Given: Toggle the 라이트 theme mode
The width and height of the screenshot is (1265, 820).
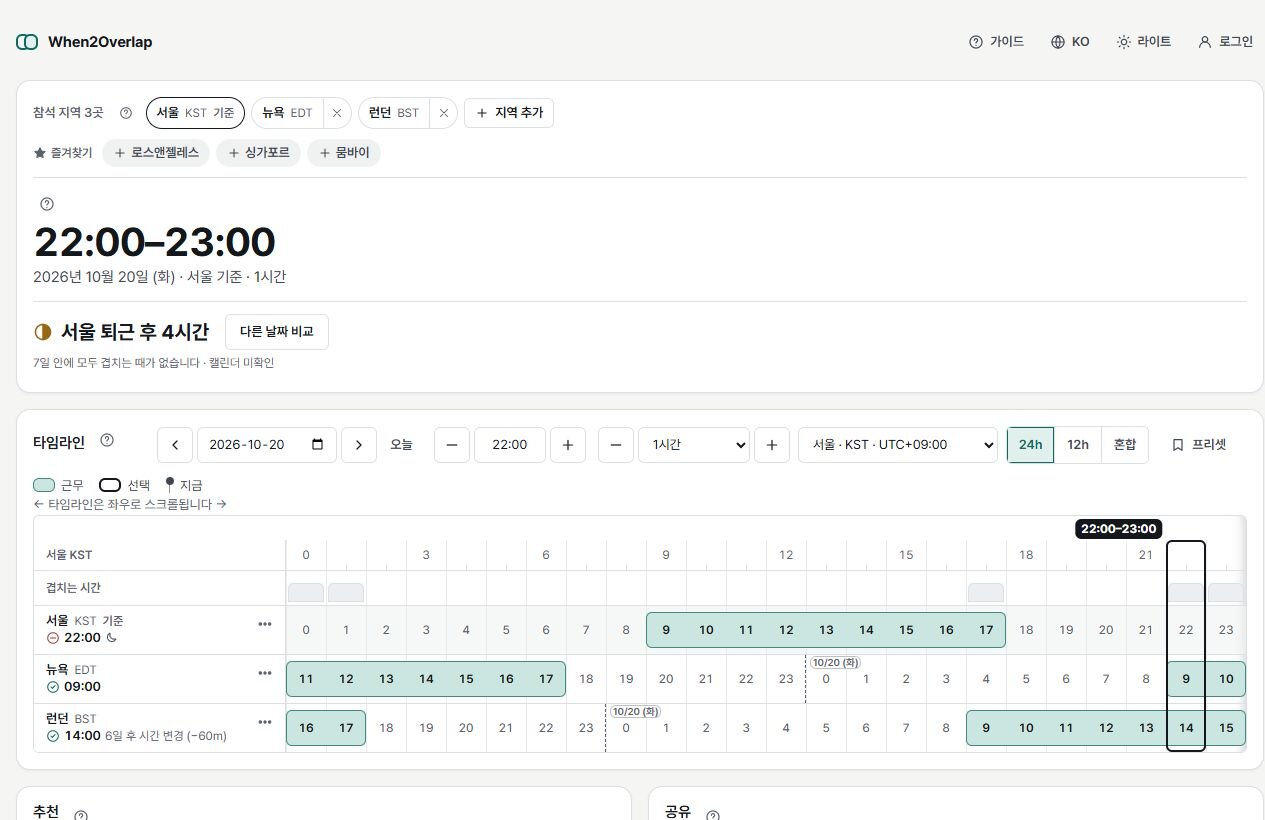Looking at the screenshot, I should [x=1144, y=42].
